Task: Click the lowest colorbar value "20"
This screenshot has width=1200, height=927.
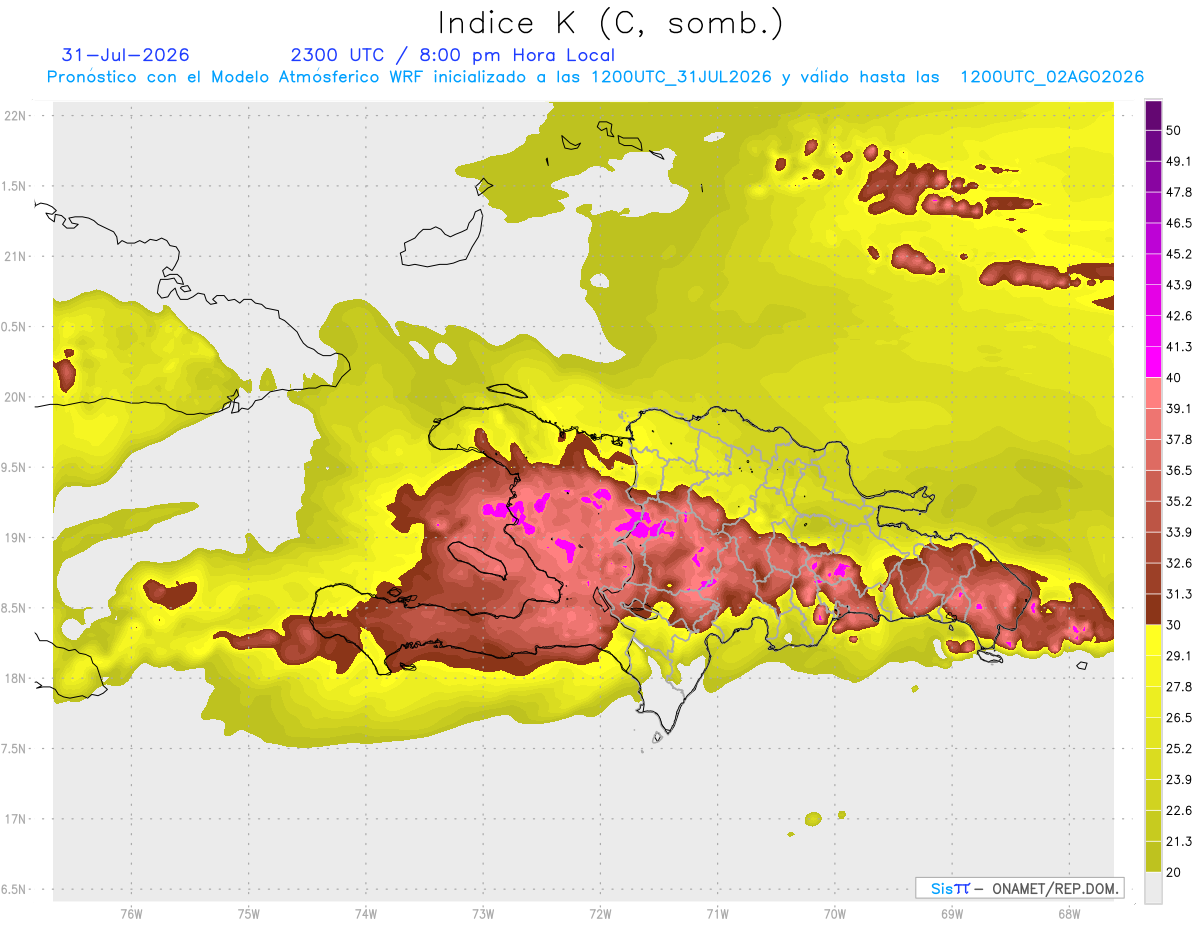Action: [x=1174, y=873]
